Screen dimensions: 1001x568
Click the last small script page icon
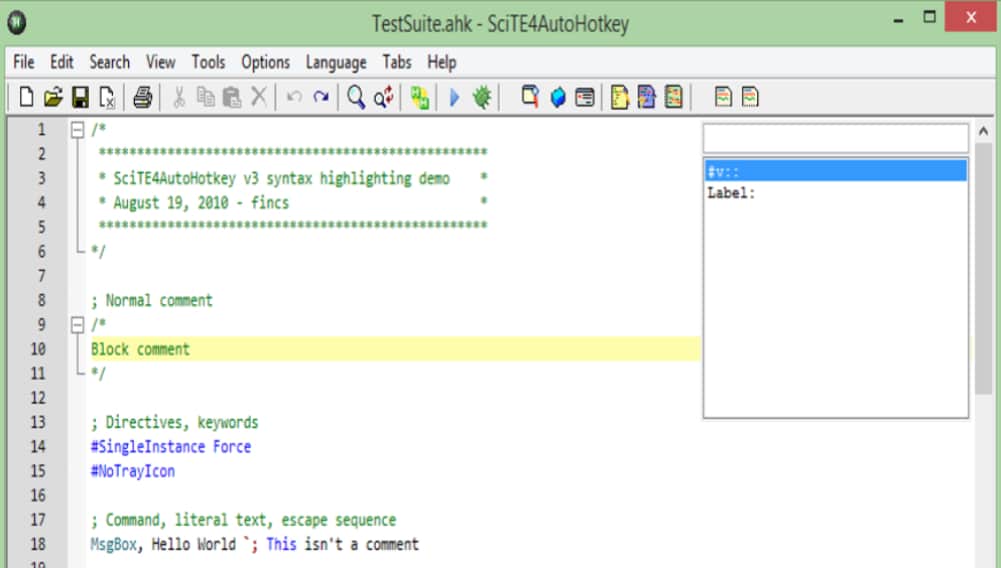(750, 97)
